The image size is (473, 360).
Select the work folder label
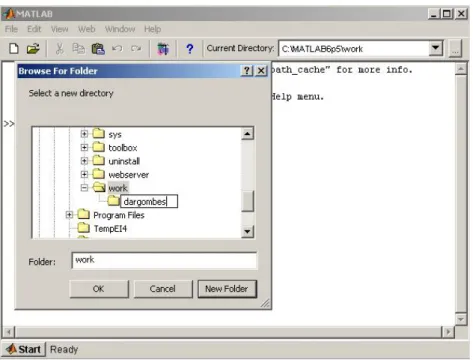[x=118, y=188]
